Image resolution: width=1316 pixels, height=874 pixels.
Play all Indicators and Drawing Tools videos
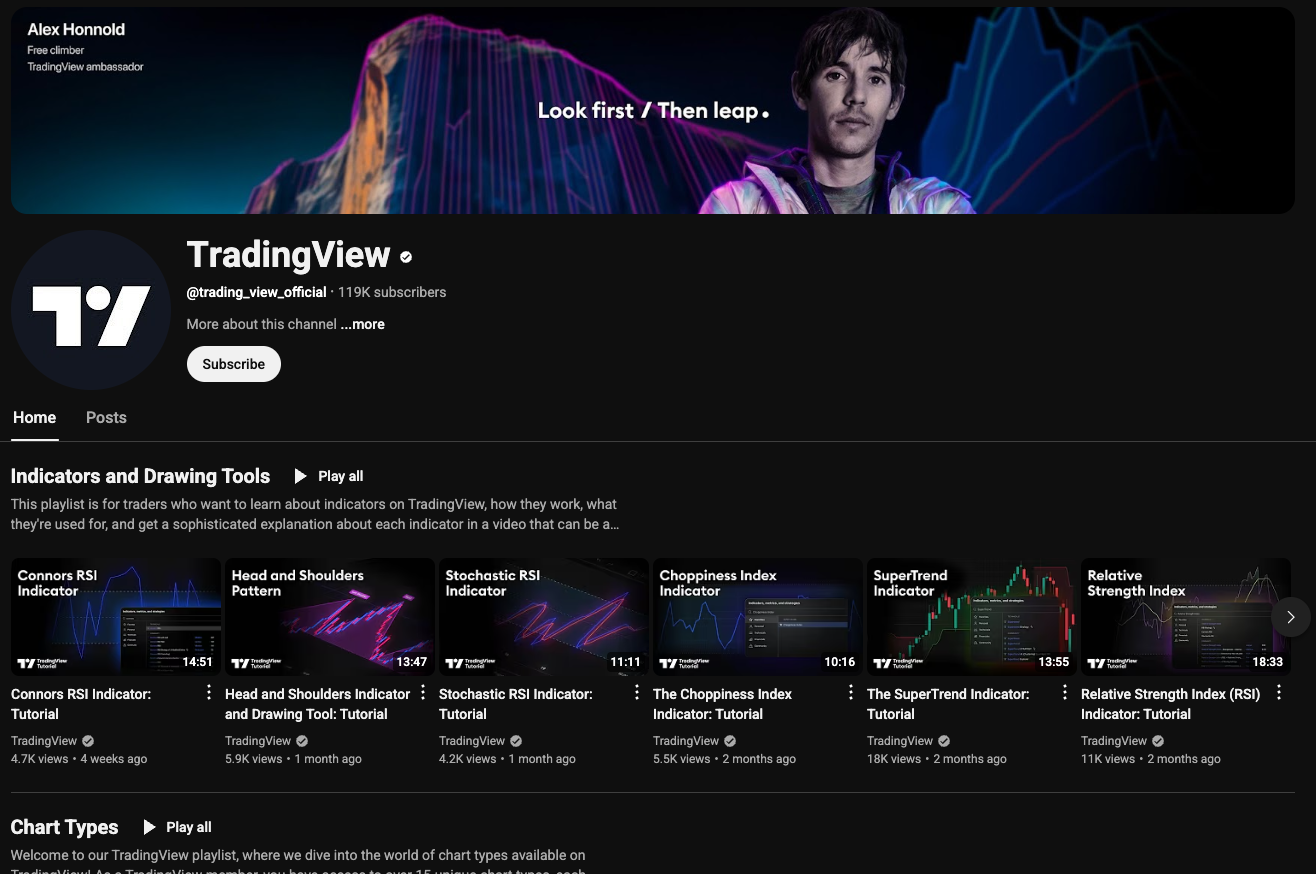click(329, 476)
